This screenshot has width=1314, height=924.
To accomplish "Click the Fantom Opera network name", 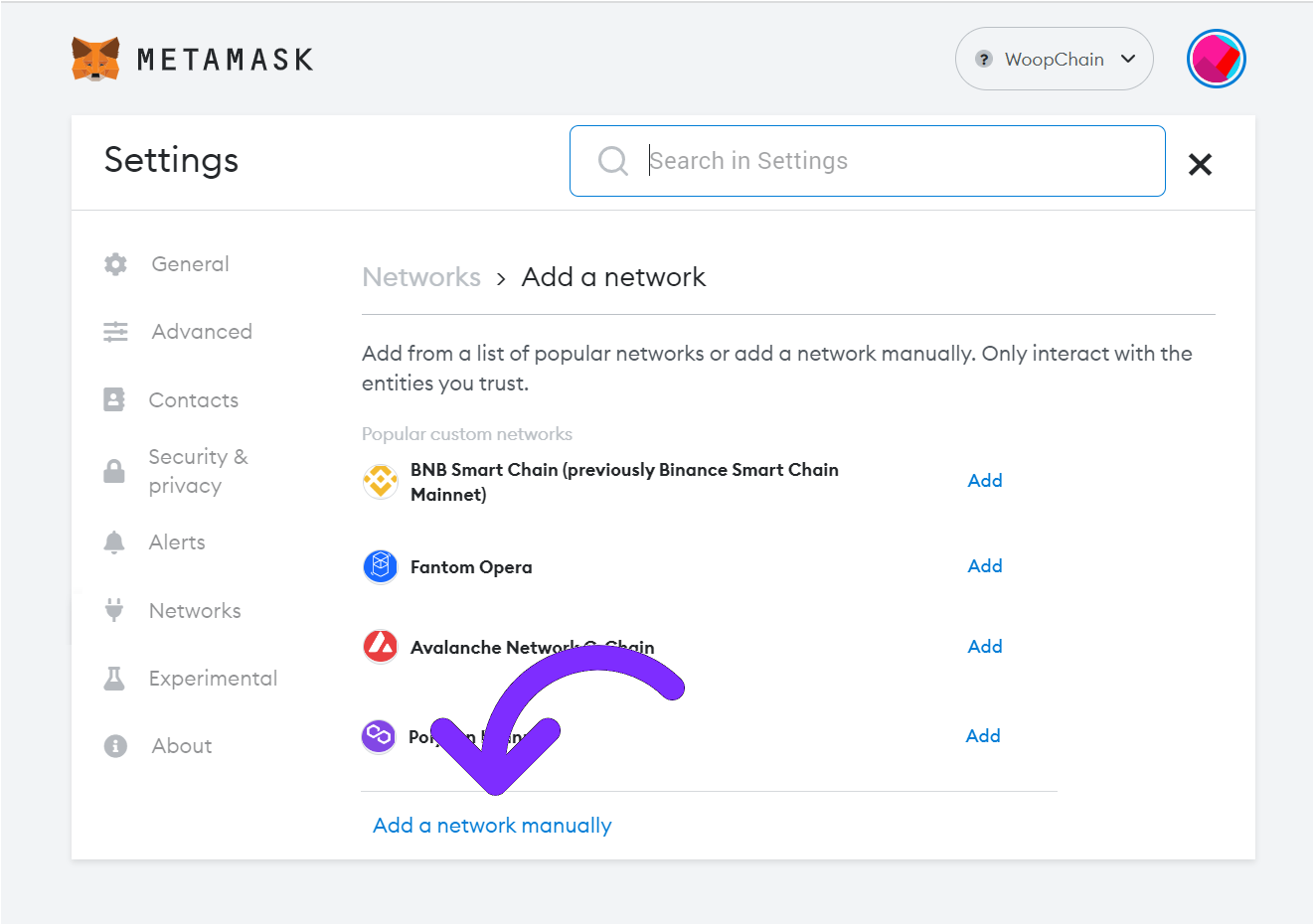I will point(471,567).
